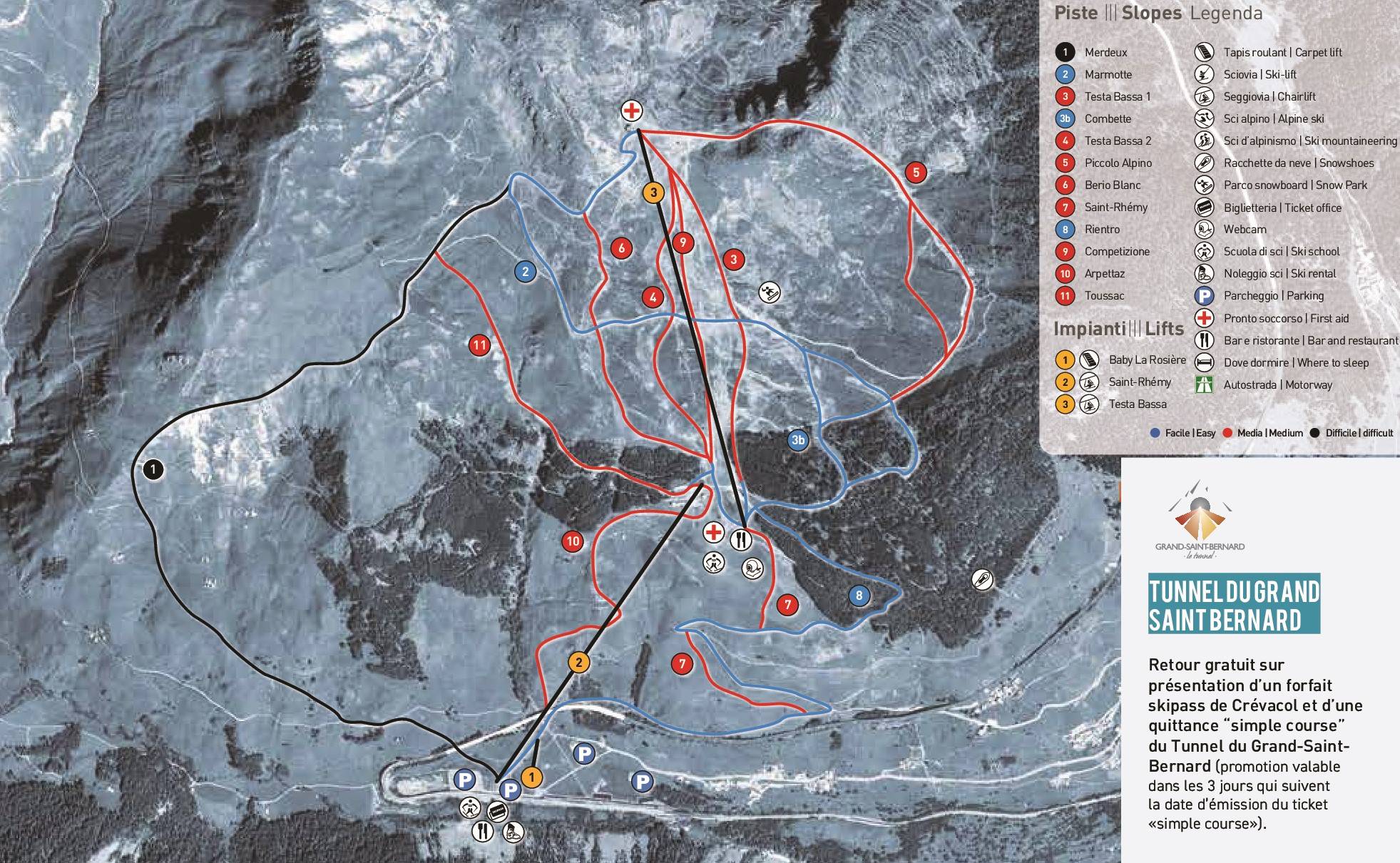Click the red marker 11 on the map
Viewport: 1400px width, 863px height.
tap(479, 346)
